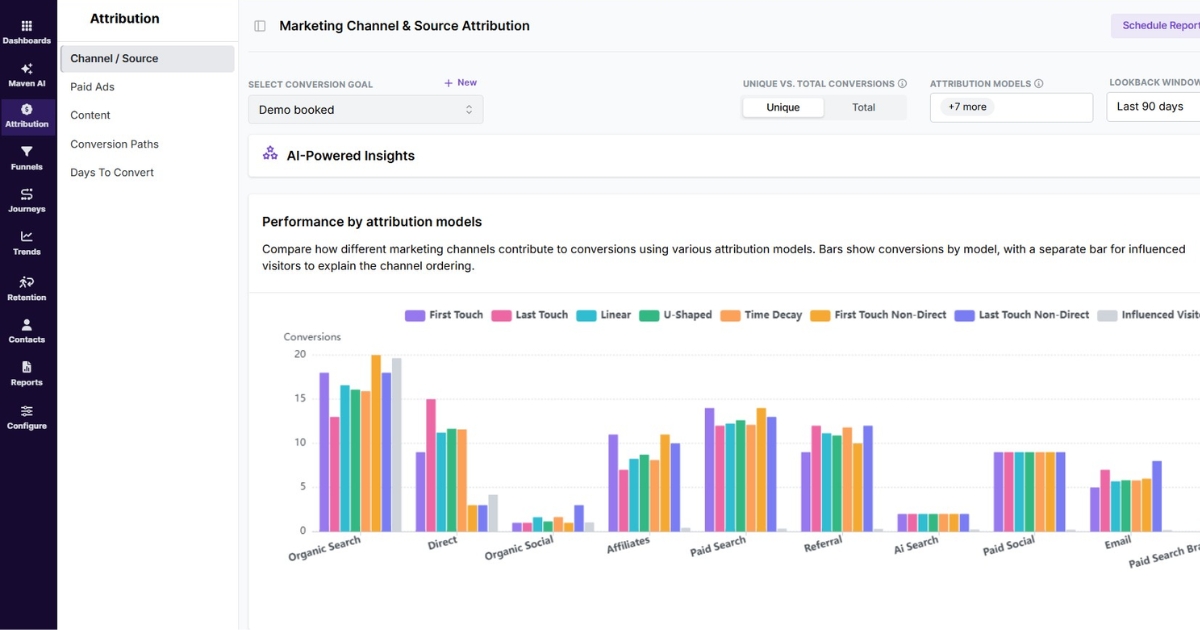The height and width of the screenshot is (630, 1200).
Task: Go to Conversion Paths page
Action: [114, 144]
